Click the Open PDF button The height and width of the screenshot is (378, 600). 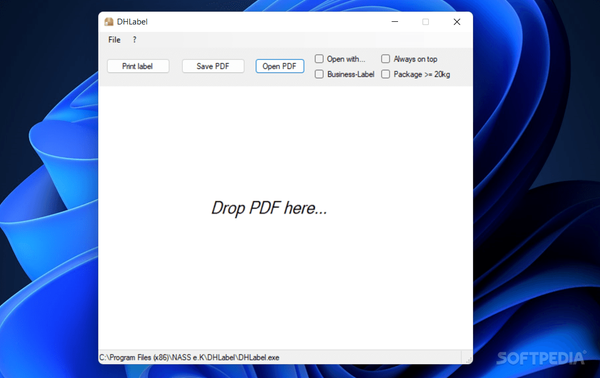click(280, 66)
